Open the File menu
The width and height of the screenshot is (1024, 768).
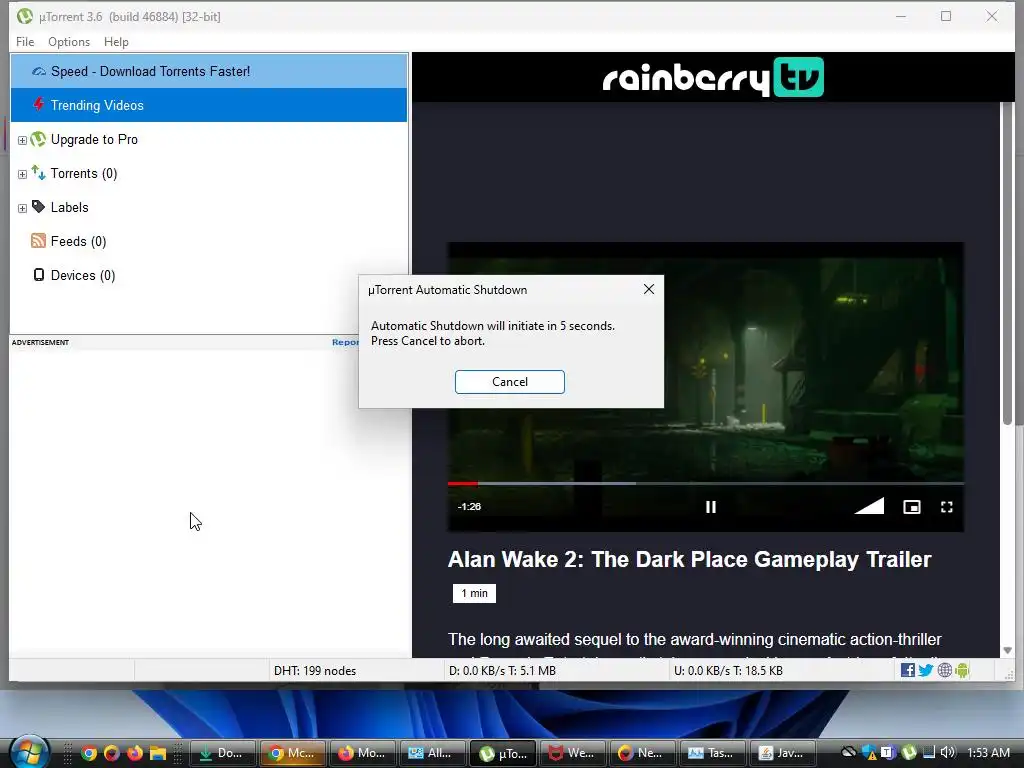(x=25, y=42)
